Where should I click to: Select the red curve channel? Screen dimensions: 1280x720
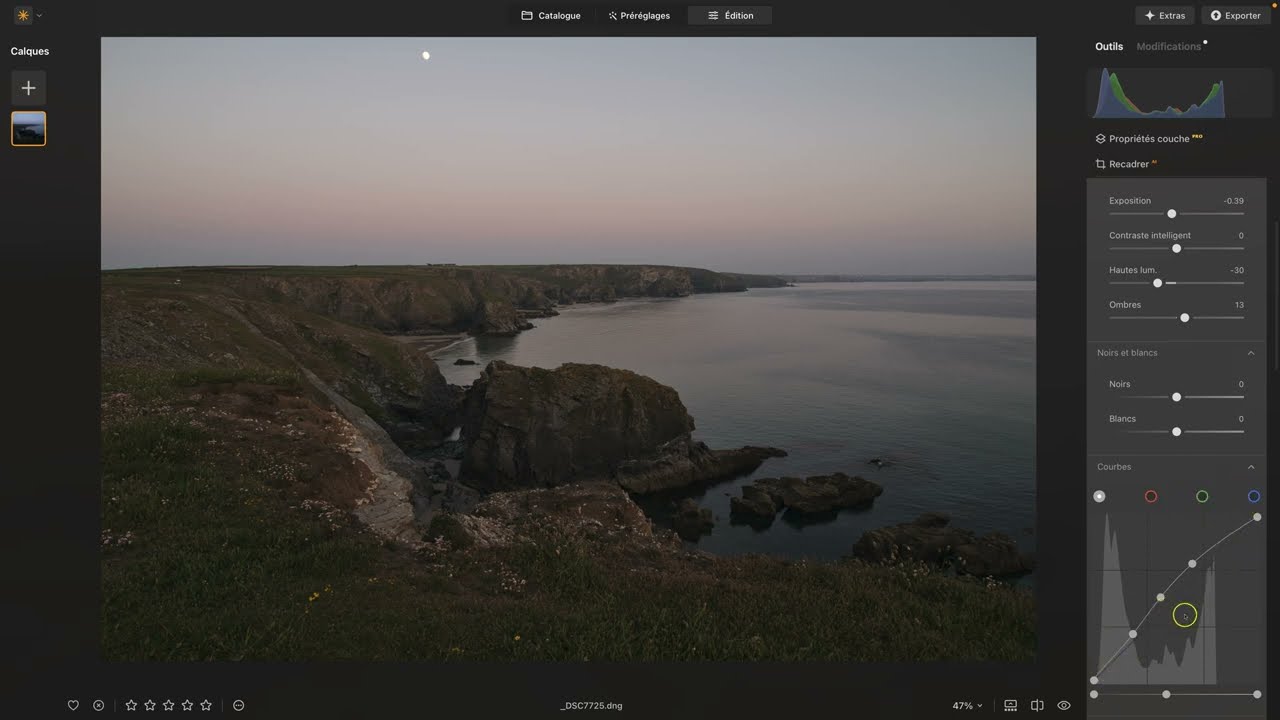tap(1151, 496)
